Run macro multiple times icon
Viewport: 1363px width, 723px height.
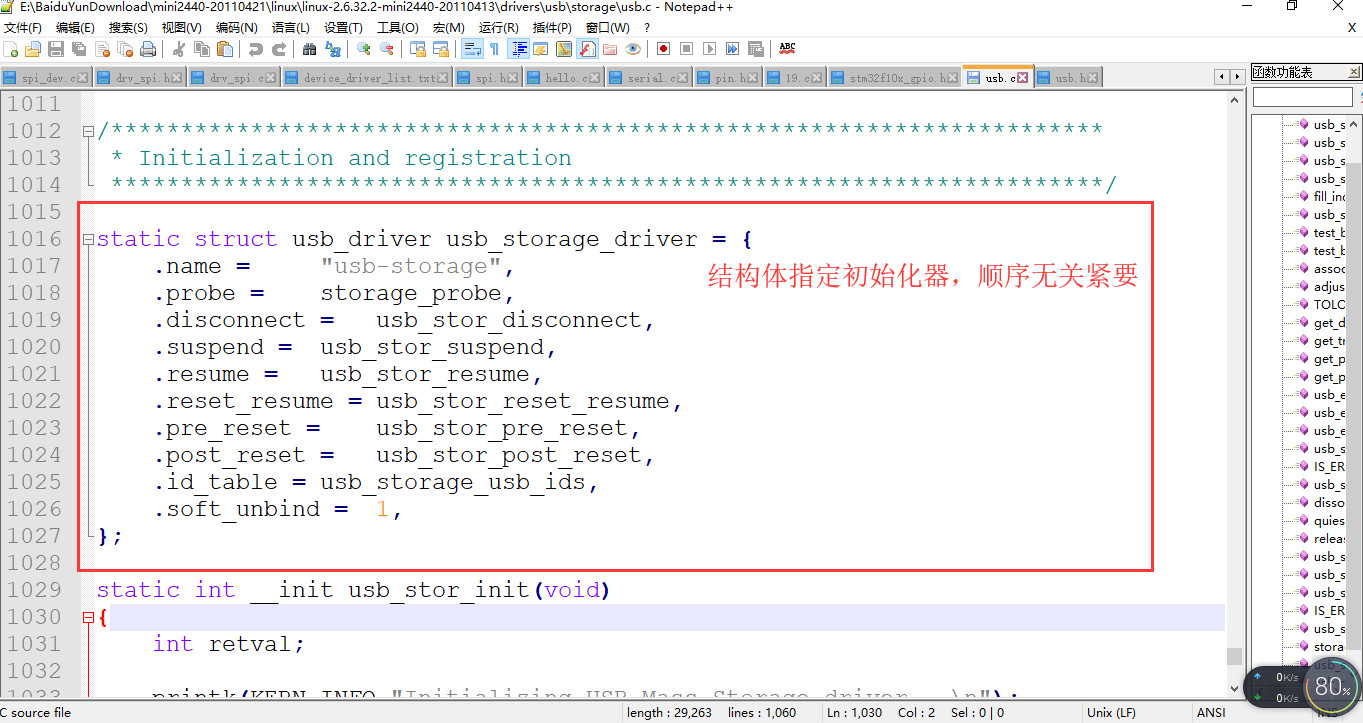pos(732,48)
